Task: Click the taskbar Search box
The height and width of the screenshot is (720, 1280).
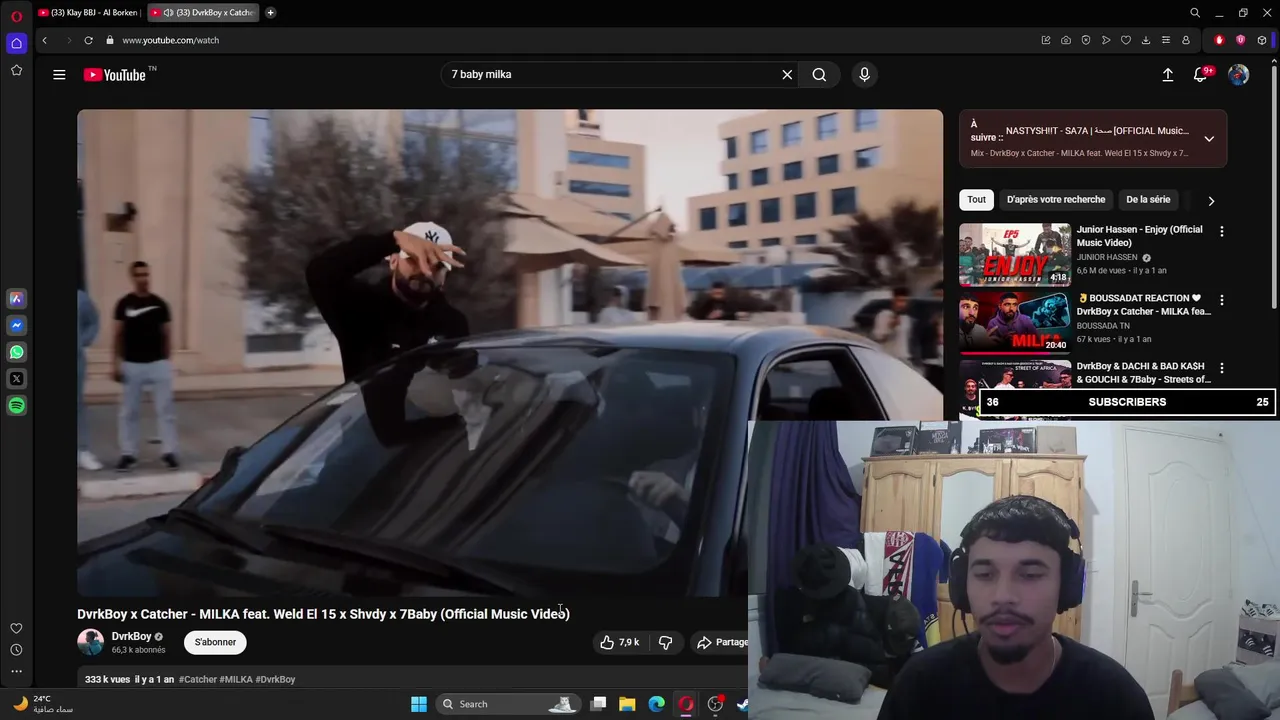Action: pos(508,704)
